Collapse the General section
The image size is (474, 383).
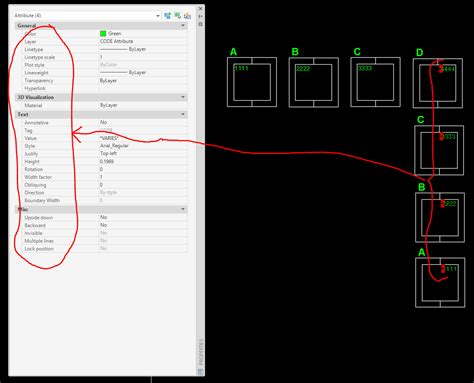pyautogui.click(x=183, y=26)
